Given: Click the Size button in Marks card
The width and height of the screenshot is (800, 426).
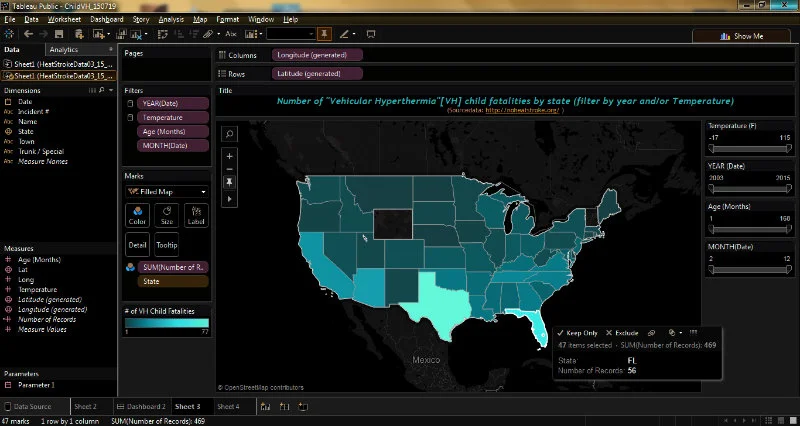Looking at the screenshot, I should [167, 215].
